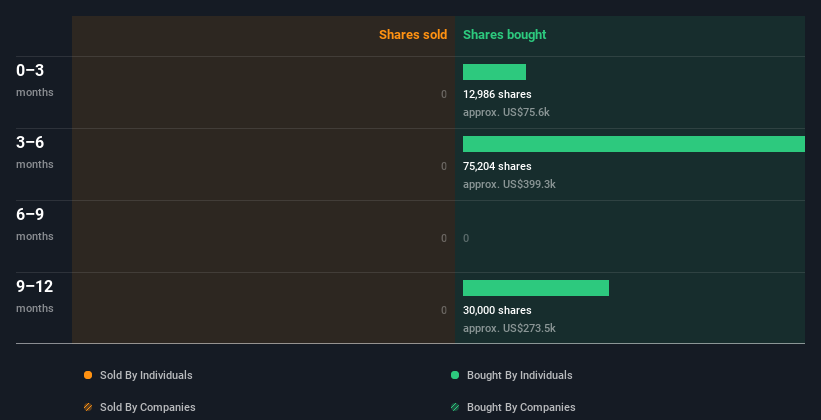The height and width of the screenshot is (420, 821).
Task: Click the approx. US$399.3k amount
Action: [509, 184]
